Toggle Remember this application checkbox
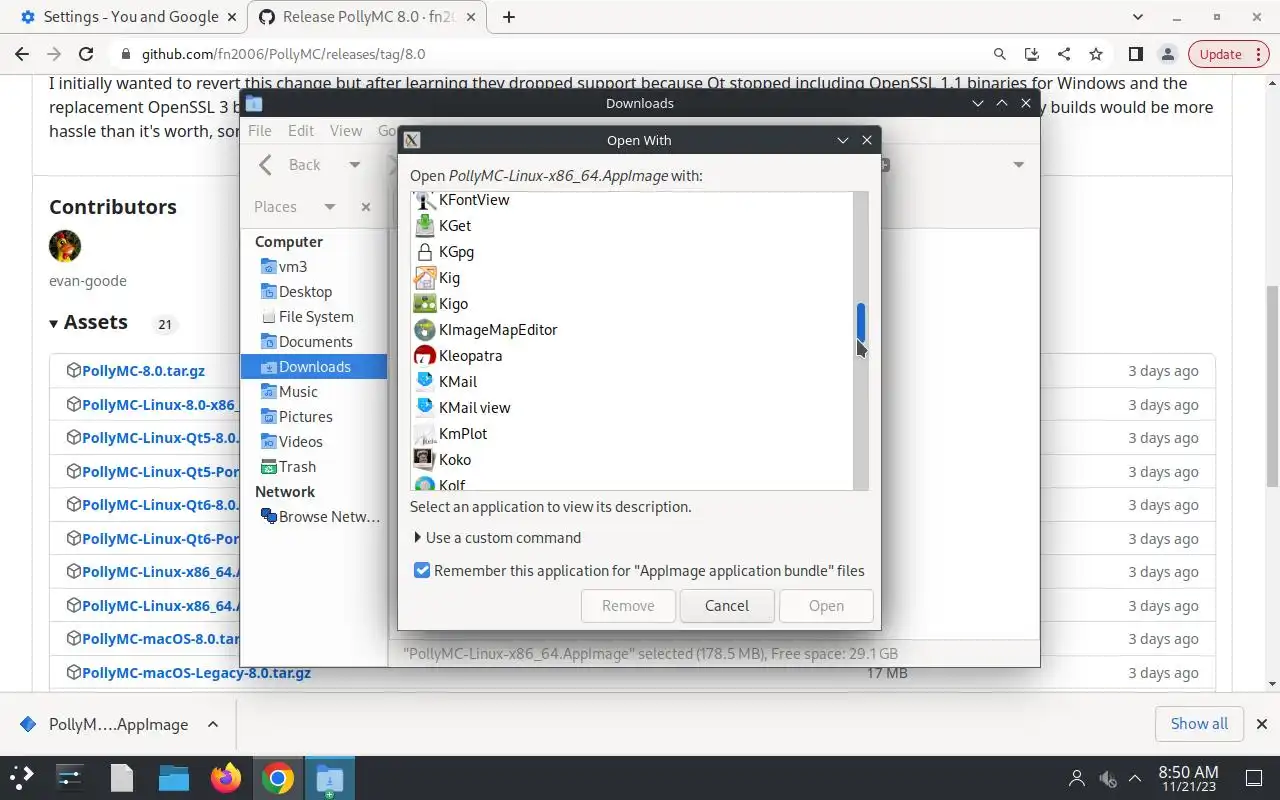Image resolution: width=1280 pixels, height=800 pixels. 422,570
